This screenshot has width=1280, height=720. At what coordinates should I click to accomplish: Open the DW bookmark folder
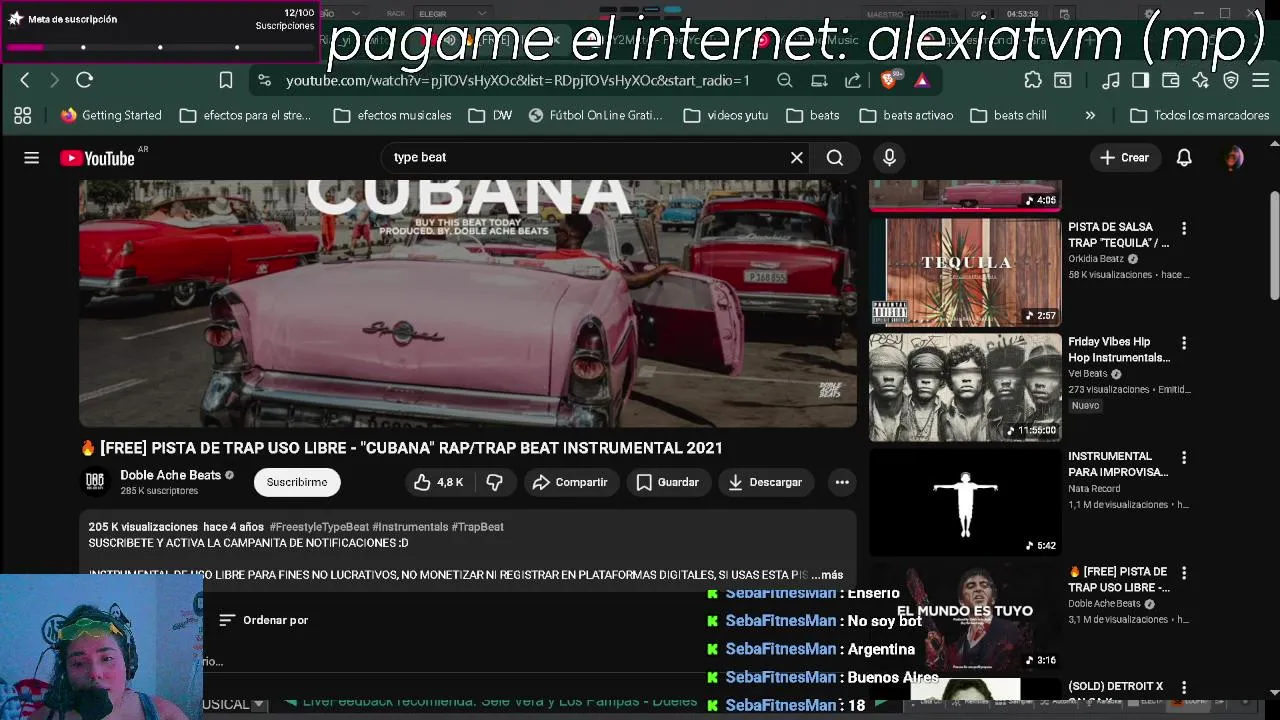click(x=491, y=115)
